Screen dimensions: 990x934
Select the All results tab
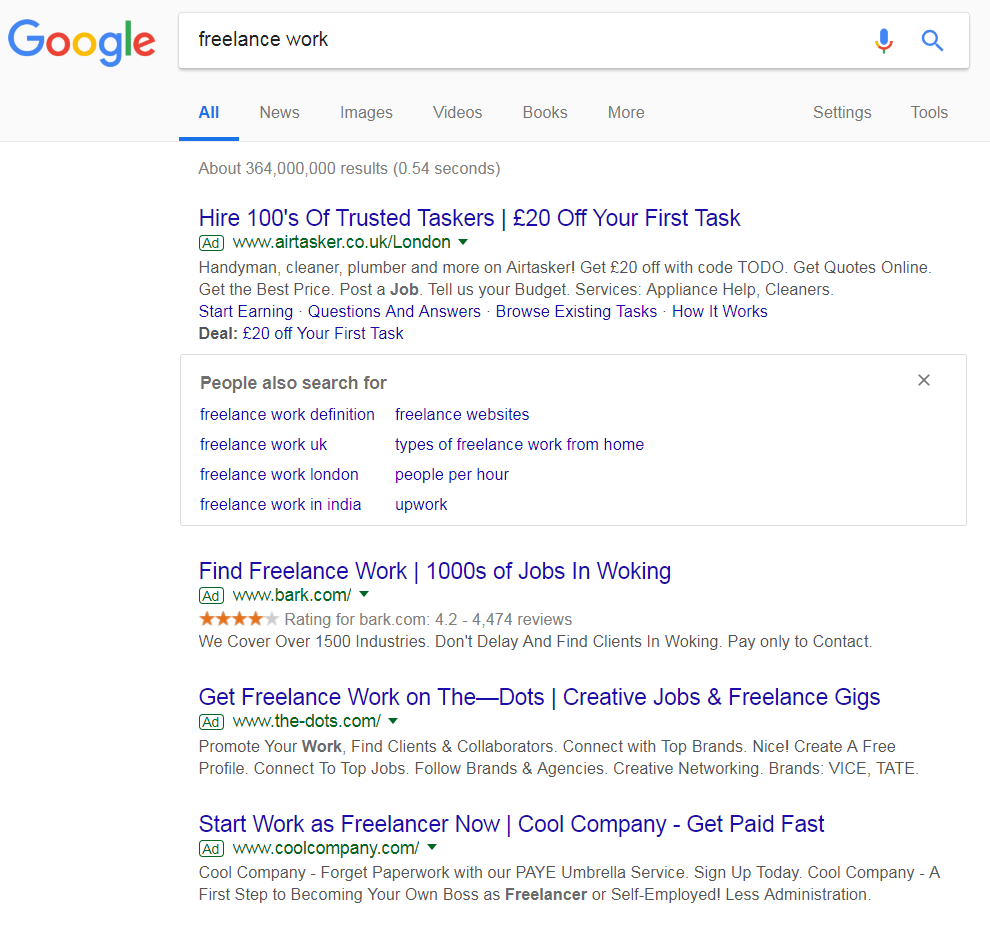click(208, 112)
